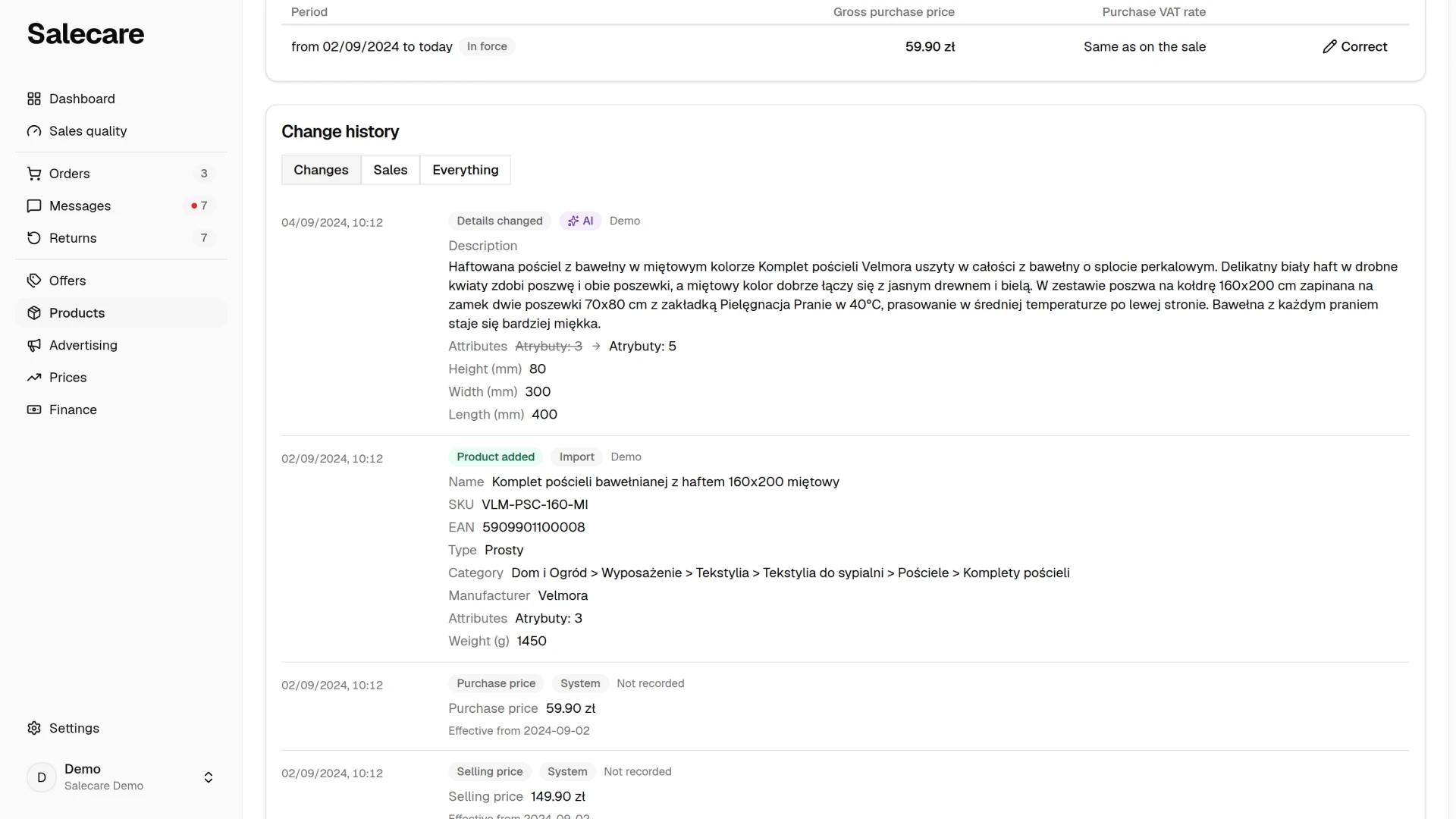Click the Selling price value 149.90 zł

(x=558, y=796)
